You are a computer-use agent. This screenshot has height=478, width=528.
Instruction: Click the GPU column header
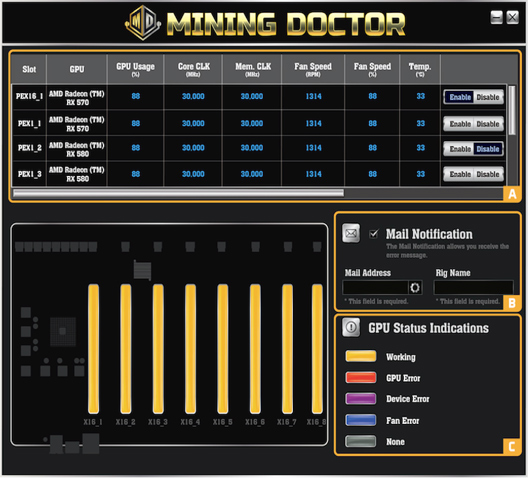(x=77, y=69)
